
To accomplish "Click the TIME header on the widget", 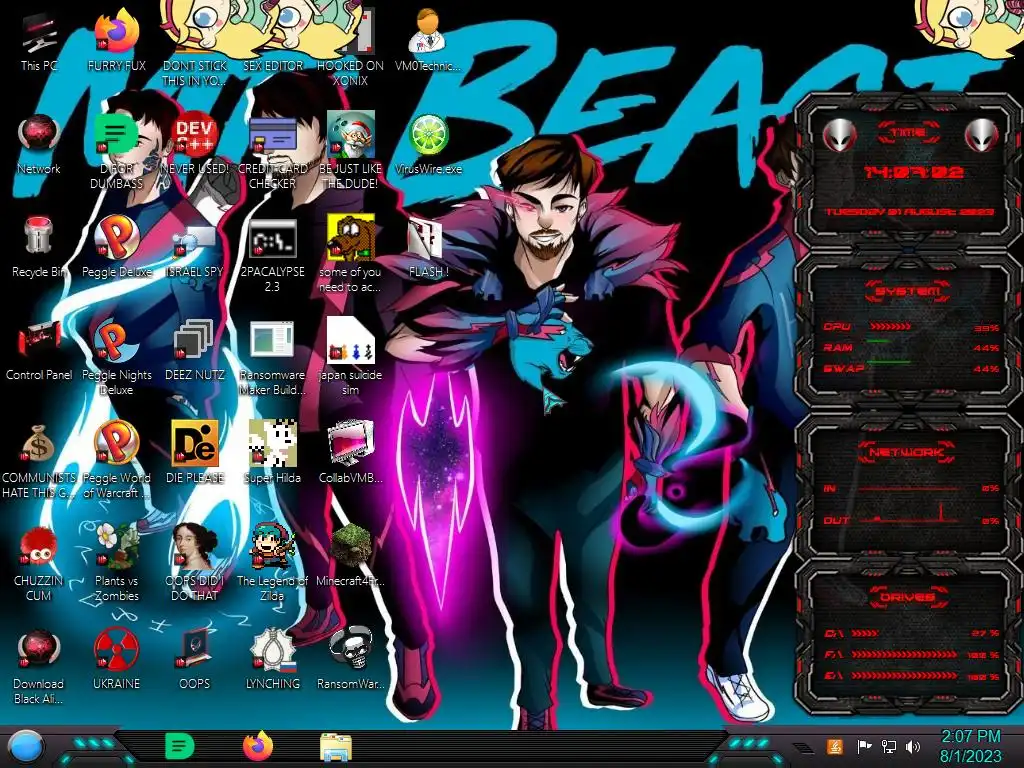I will [908, 133].
